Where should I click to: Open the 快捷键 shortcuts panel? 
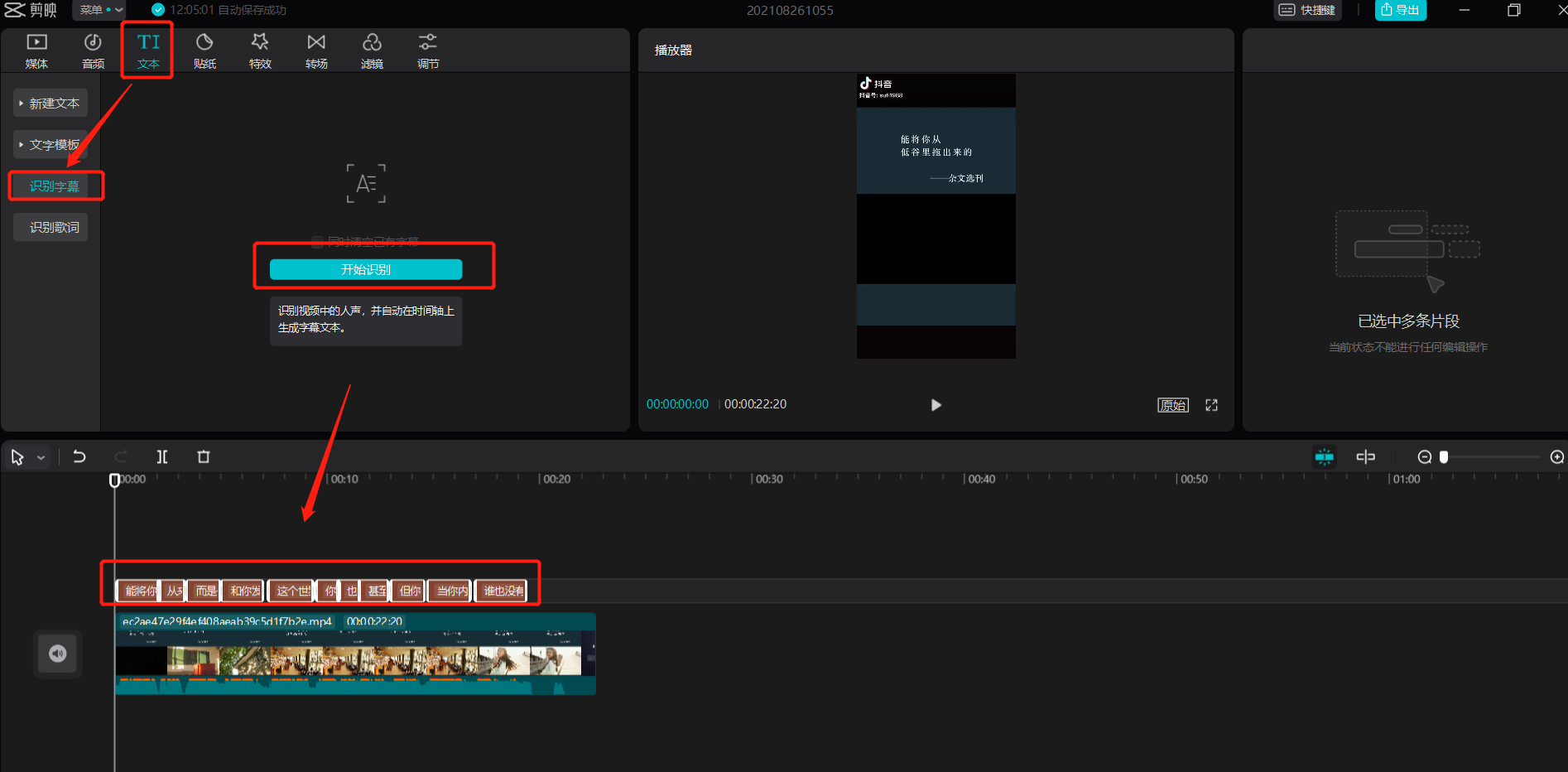point(1307,10)
